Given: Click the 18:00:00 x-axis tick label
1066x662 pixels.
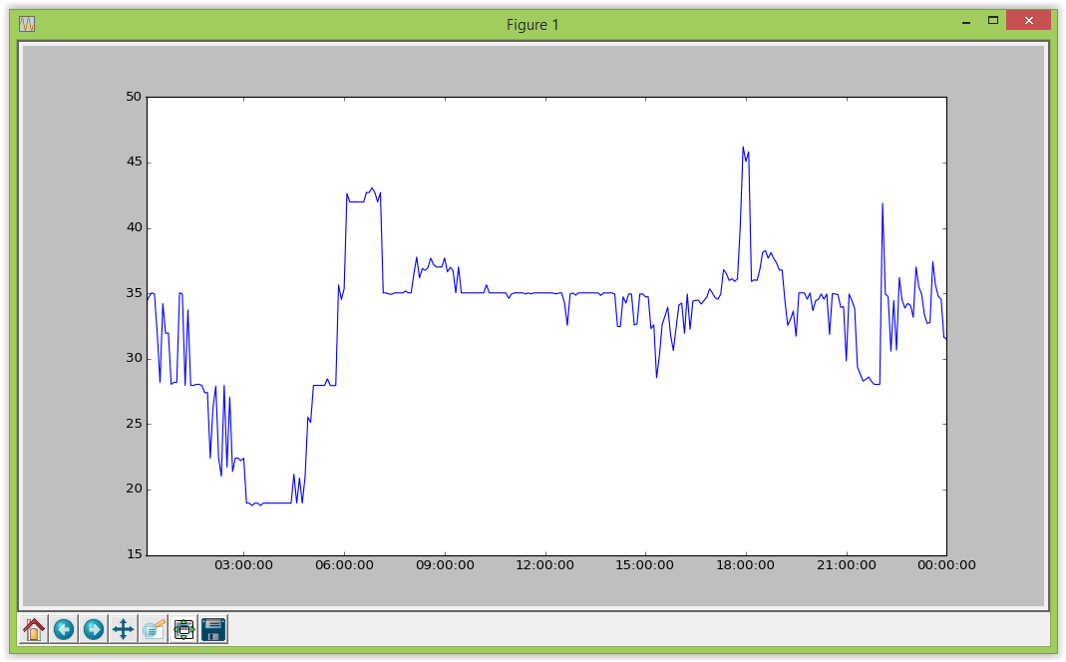Looking at the screenshot, I should [x=746, y=565].
